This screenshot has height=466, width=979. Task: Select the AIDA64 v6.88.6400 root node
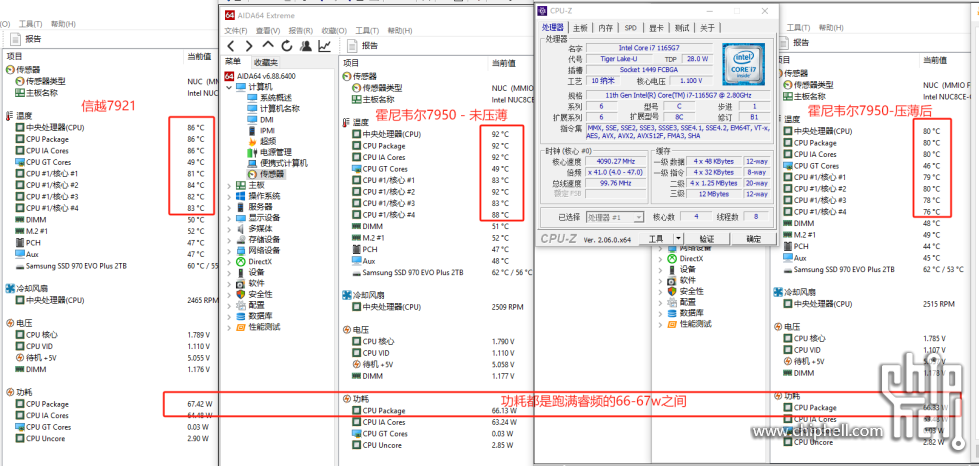267,76
